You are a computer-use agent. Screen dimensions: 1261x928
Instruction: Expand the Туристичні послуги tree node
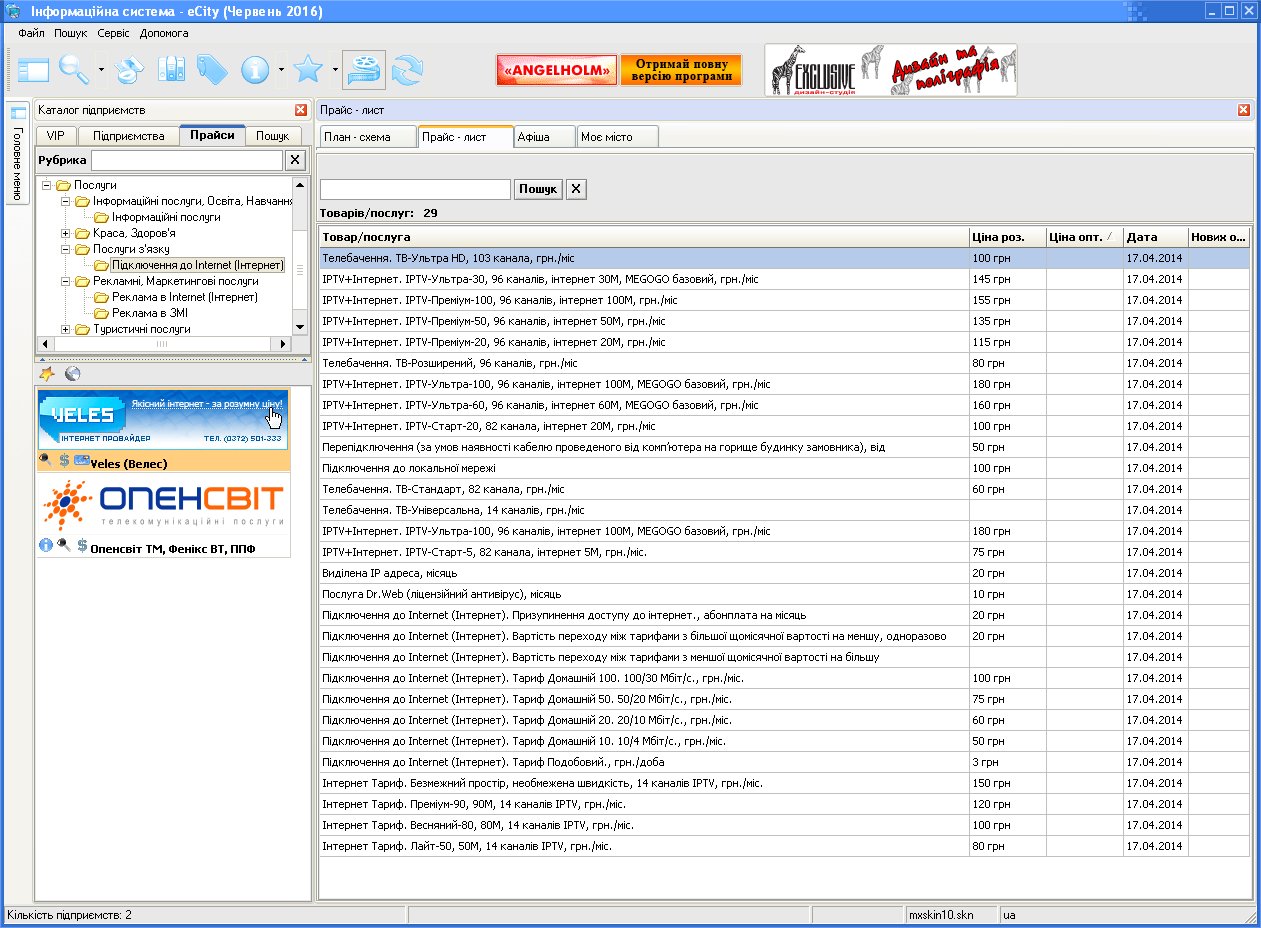(66, 329)
